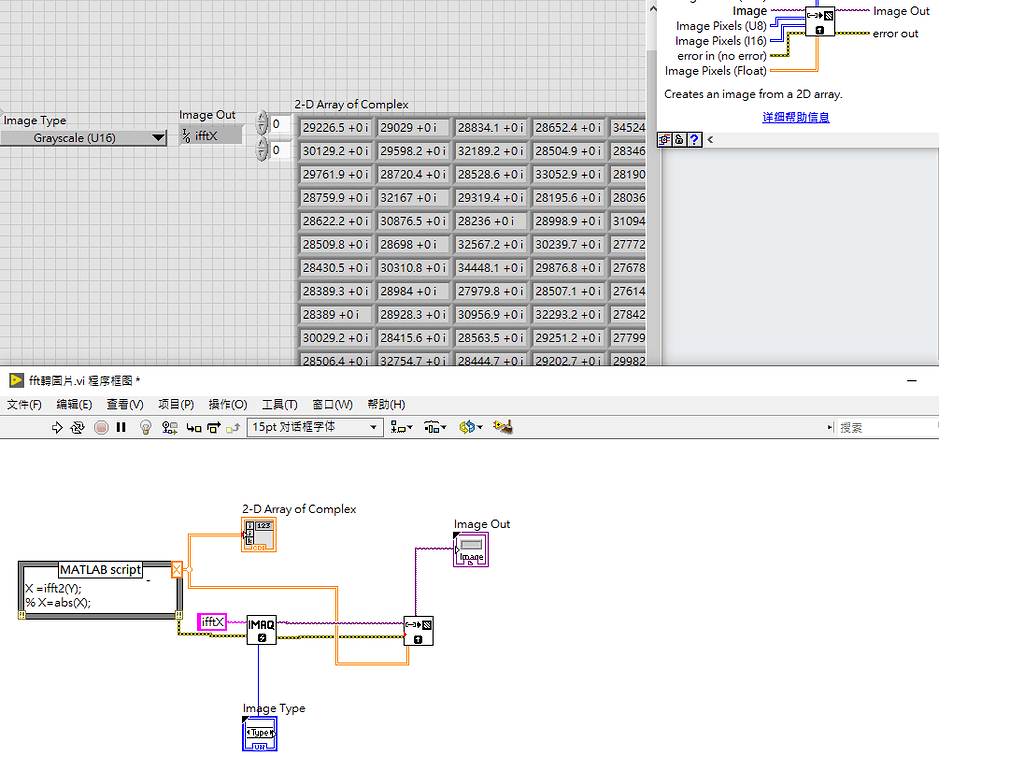Toggle Retain Wire Values button
This screenshot has width=1024, height=771.
click(x=170, y=428)
